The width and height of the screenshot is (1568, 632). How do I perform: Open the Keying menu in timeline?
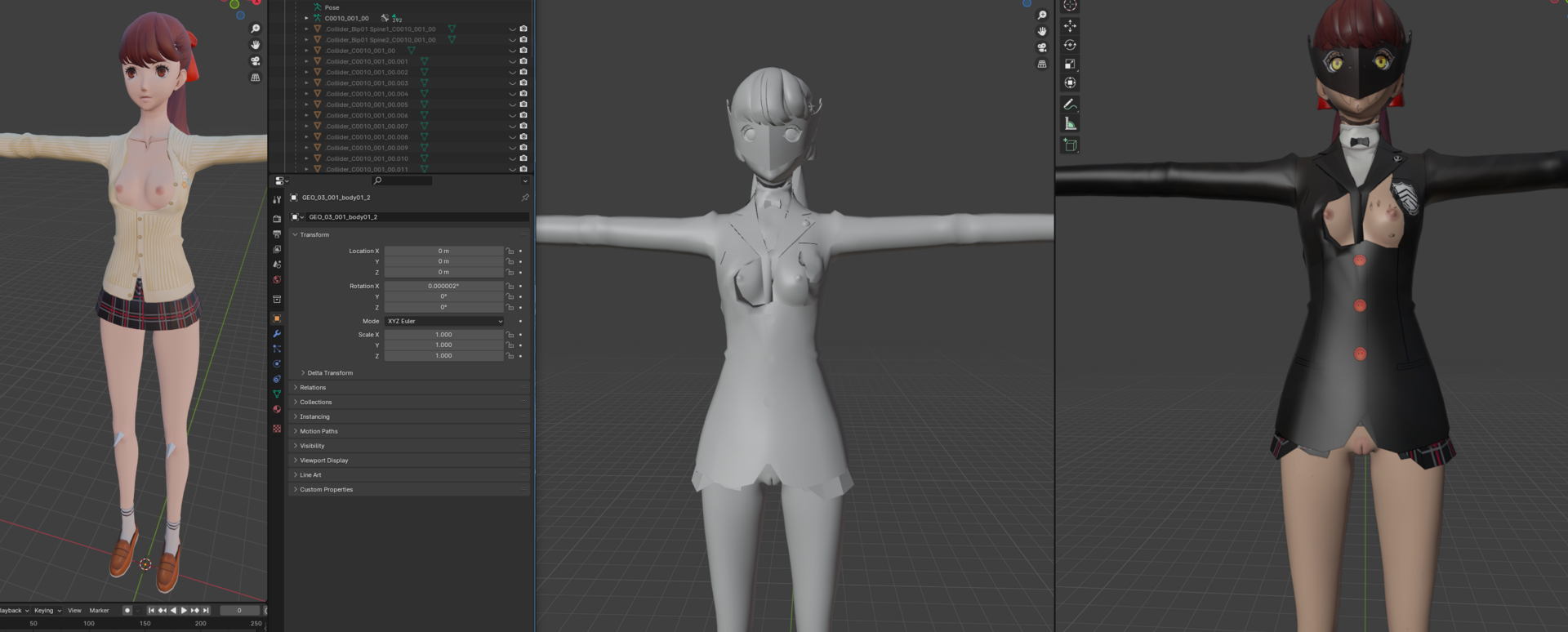coord(47,610)
